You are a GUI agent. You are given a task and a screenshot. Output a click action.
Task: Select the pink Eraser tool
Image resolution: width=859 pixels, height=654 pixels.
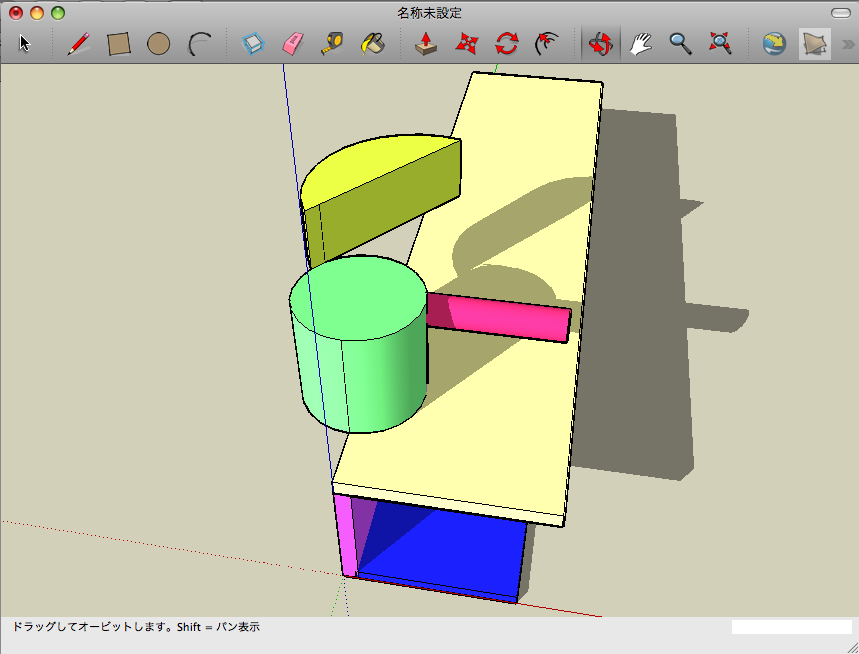click(293, 44)
